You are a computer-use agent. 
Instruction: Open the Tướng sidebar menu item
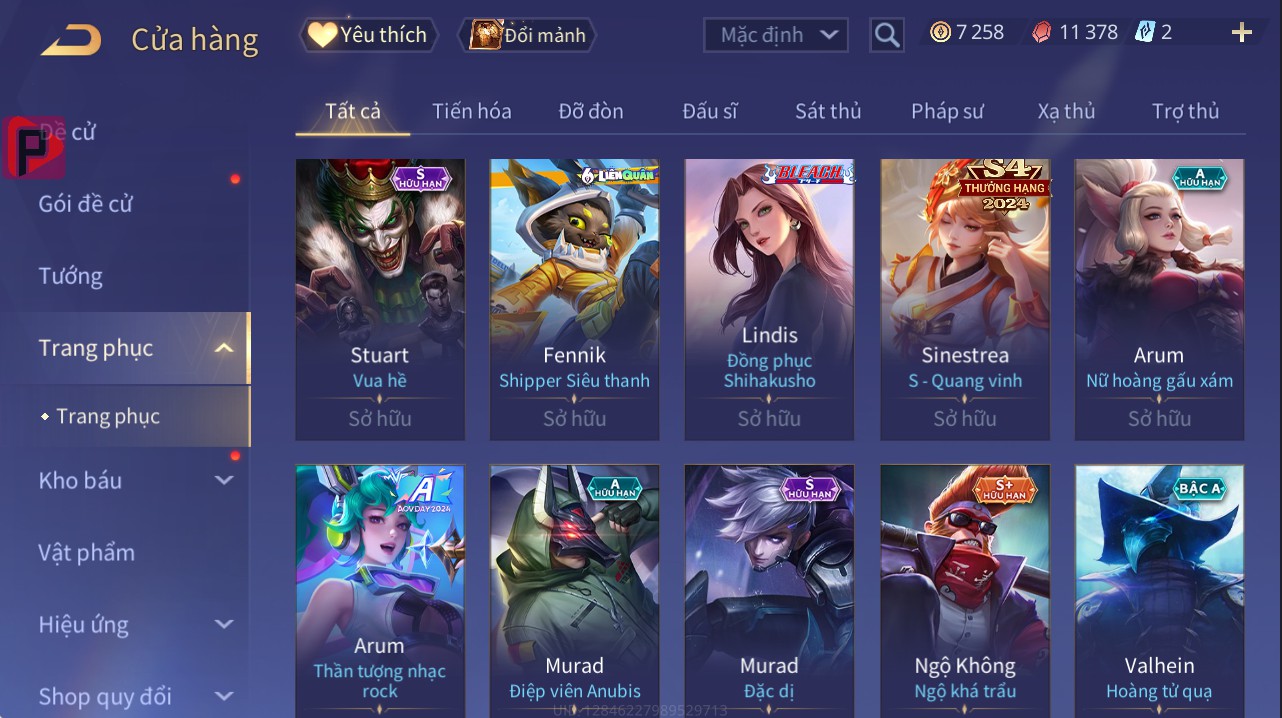[x=71, y=276]
